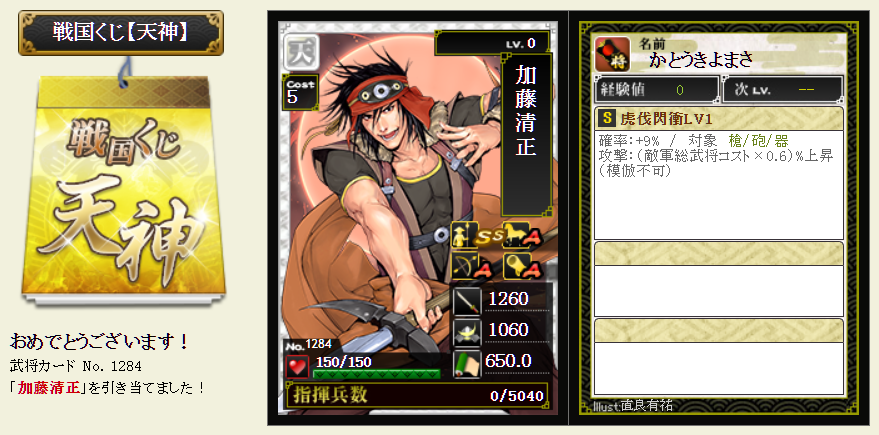
Task: Click the 天 rarity icon on card
Action: tap(301, 52)
